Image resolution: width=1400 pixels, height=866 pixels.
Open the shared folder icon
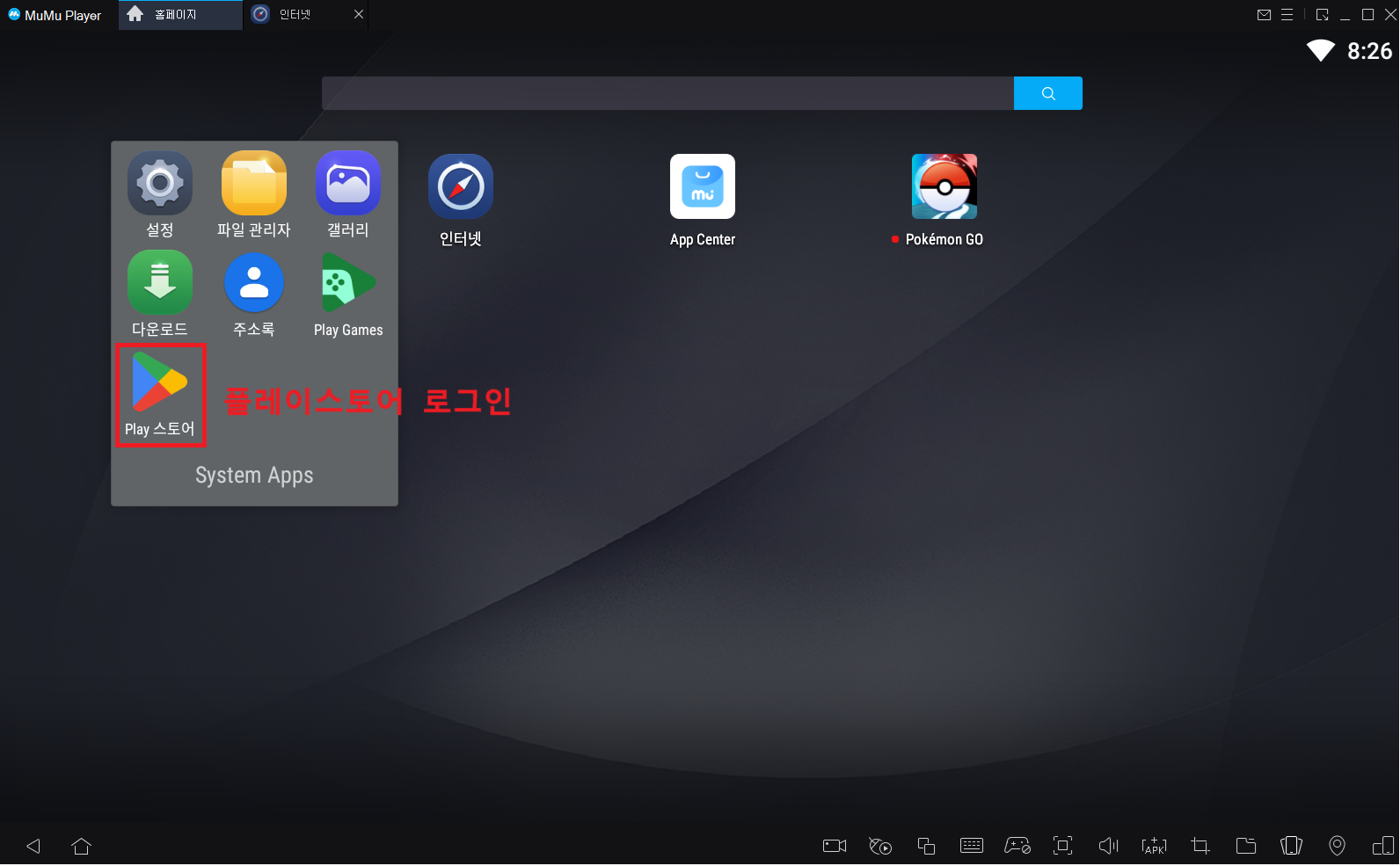click(1246, 846)
